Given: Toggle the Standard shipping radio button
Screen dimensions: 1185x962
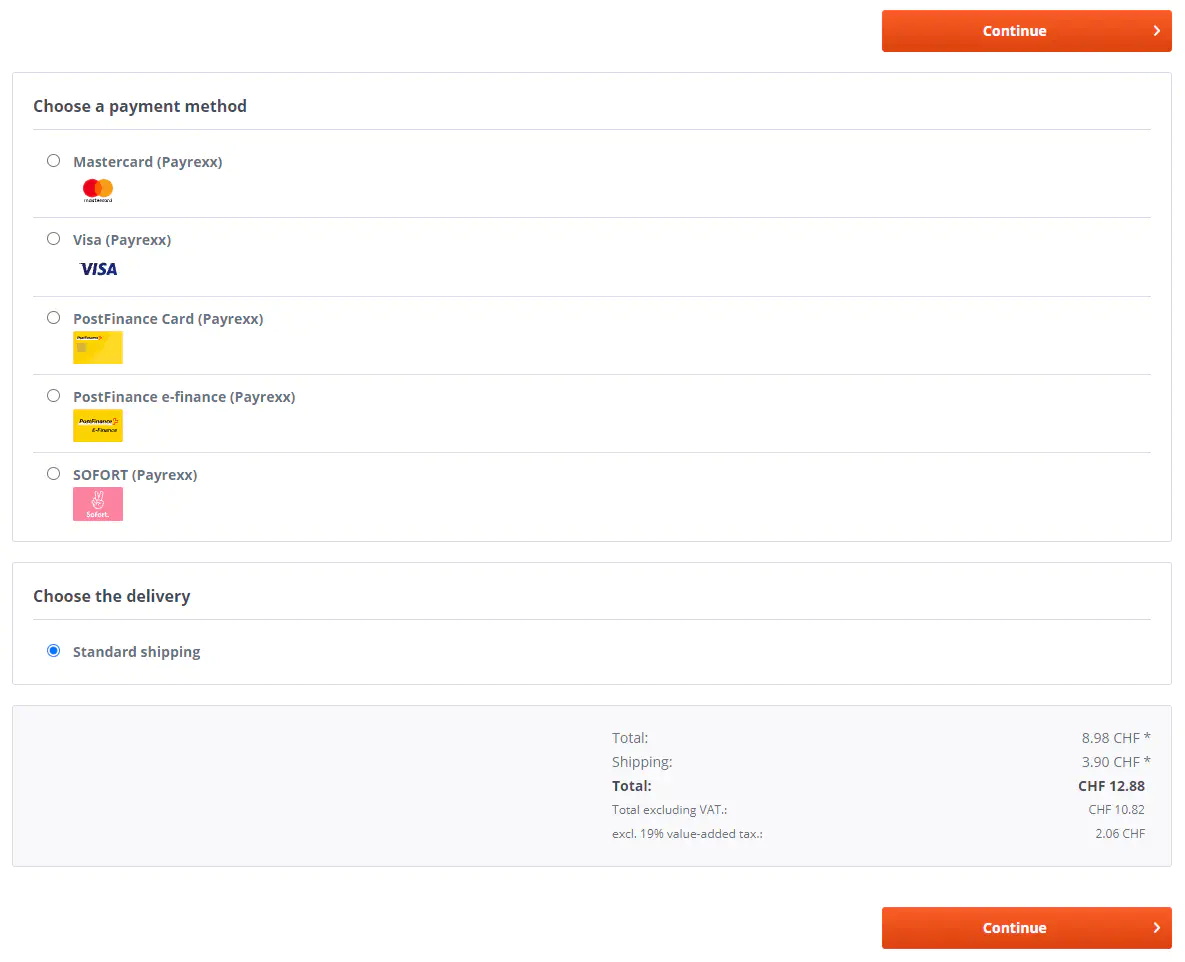Looking at the screenshot, I should [x=54, y=651].
